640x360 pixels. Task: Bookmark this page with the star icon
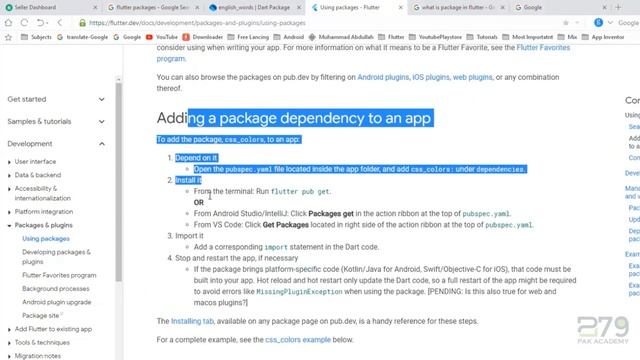tap(566, 23)
